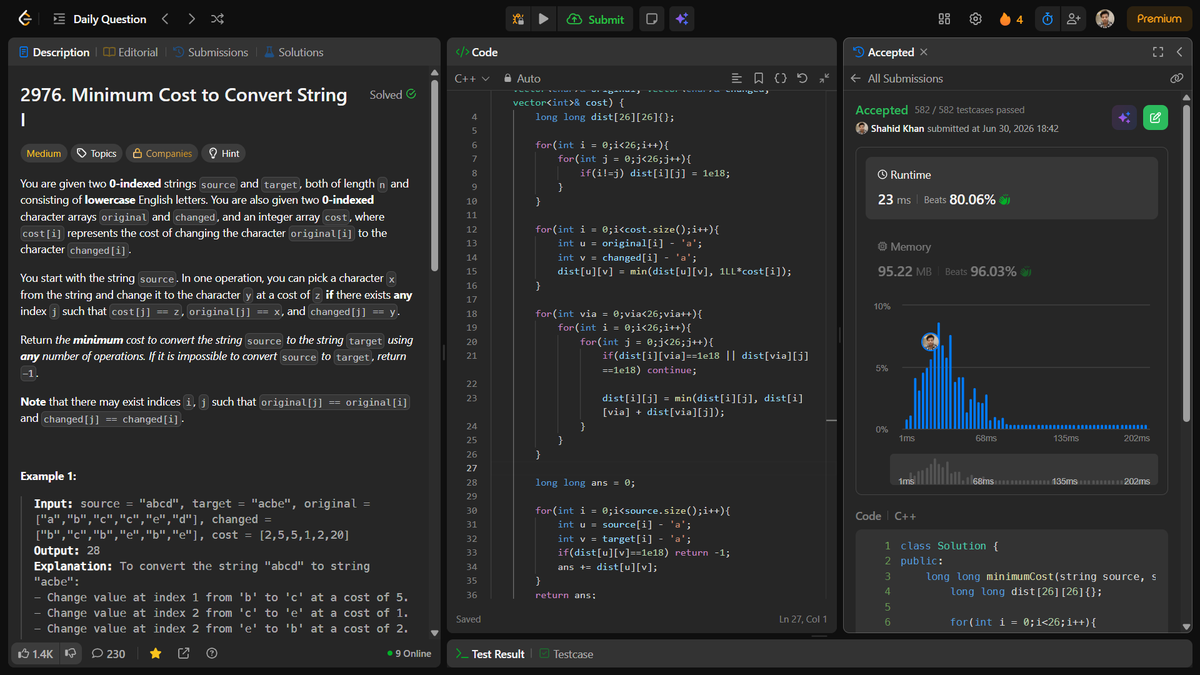Open the layout grid icon
1200x675 pixels.
(944, 19)
